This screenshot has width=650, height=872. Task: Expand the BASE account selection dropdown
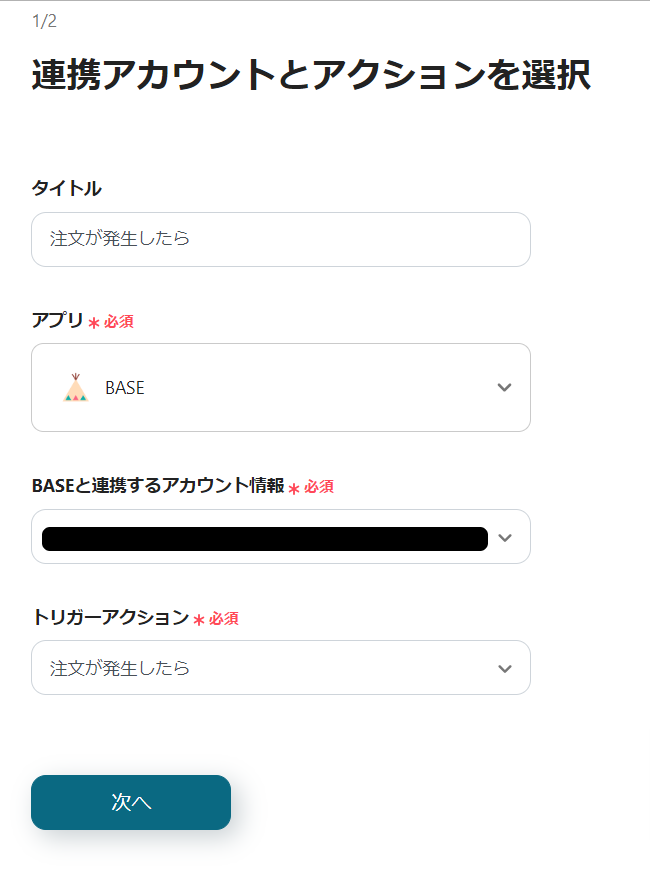click(x=280, y=538)
